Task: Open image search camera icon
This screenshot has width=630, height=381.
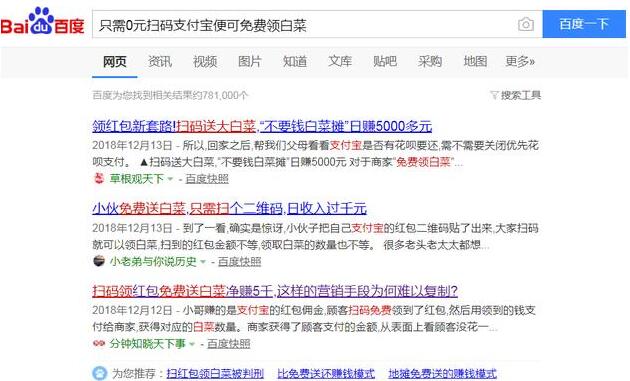Action: (x=526, y=25)
